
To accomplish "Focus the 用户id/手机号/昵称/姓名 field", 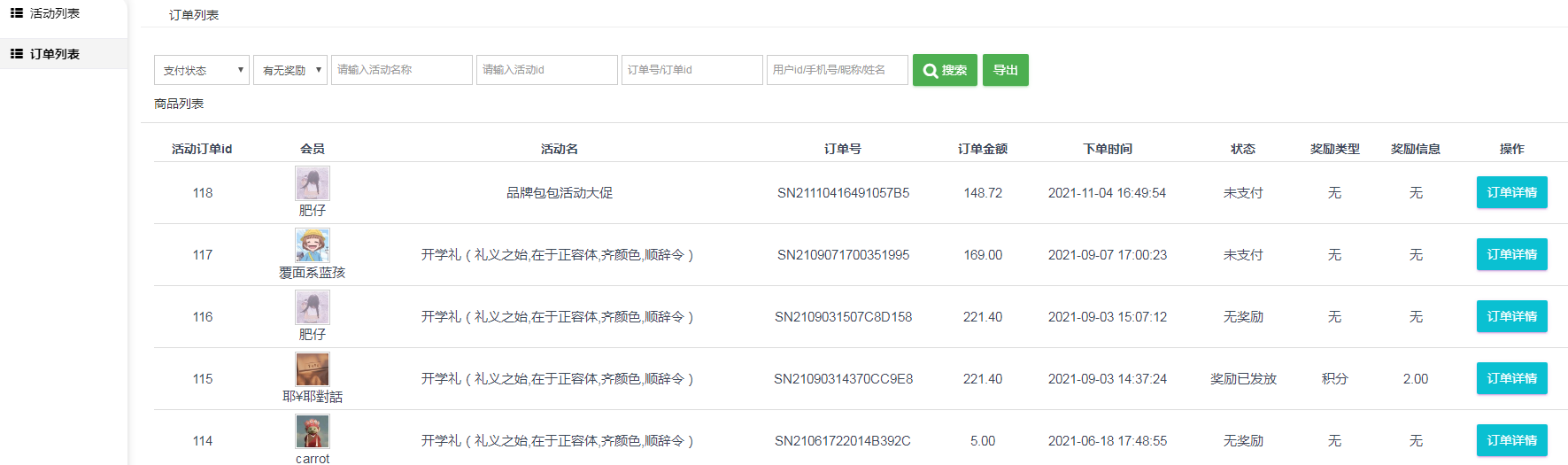I will [x=837, y=70].
